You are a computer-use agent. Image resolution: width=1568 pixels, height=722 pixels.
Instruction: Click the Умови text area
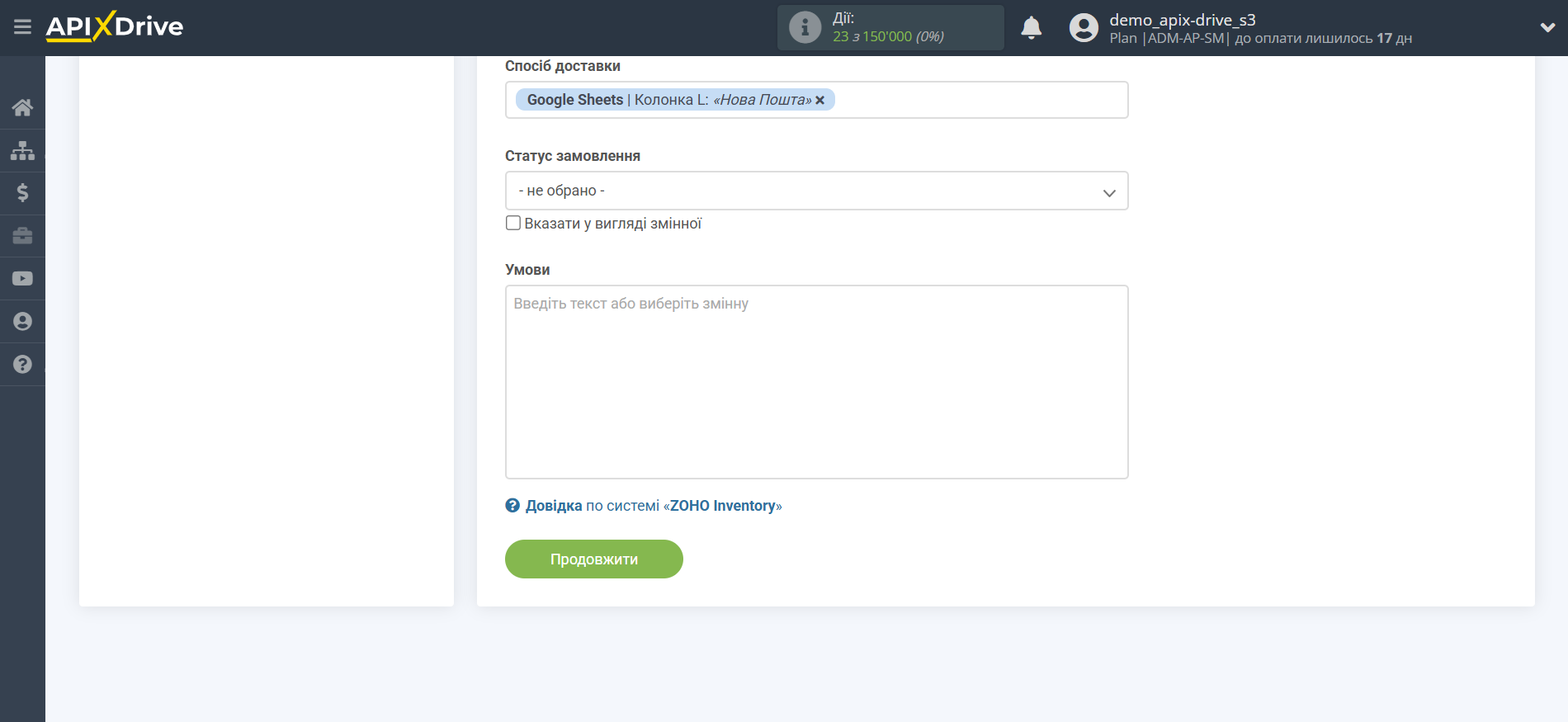pyautogui.click(x=816, y=382)
